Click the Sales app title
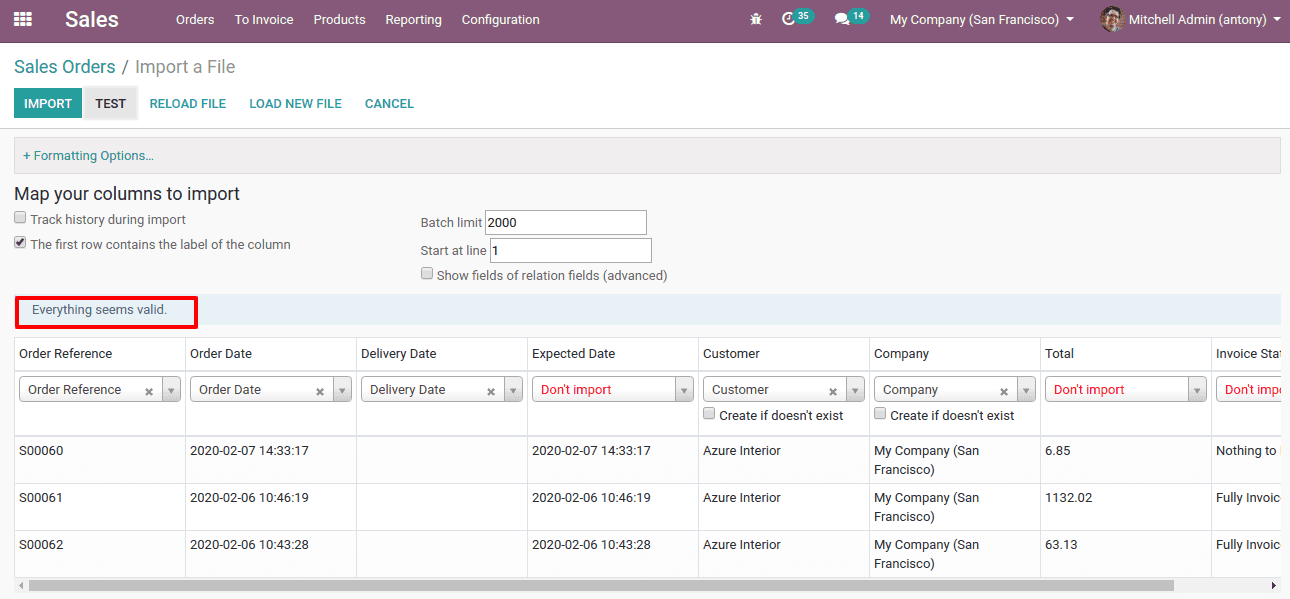 [92, 19]
